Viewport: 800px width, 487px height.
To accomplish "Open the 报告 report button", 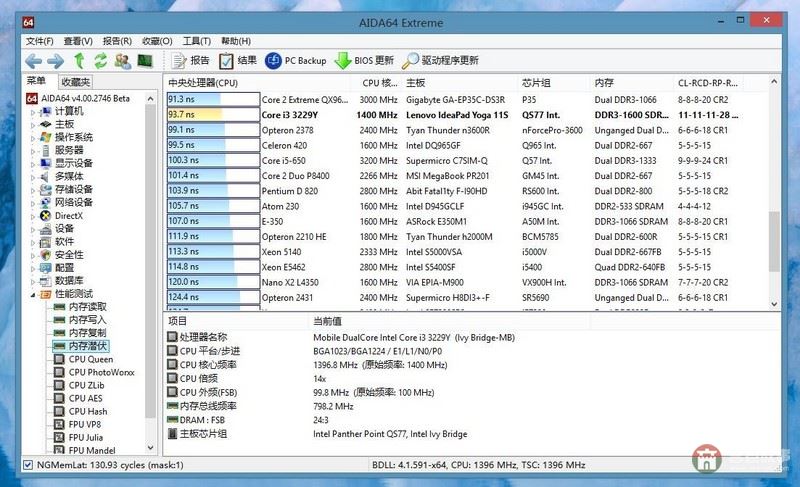I will click(190, 61).
